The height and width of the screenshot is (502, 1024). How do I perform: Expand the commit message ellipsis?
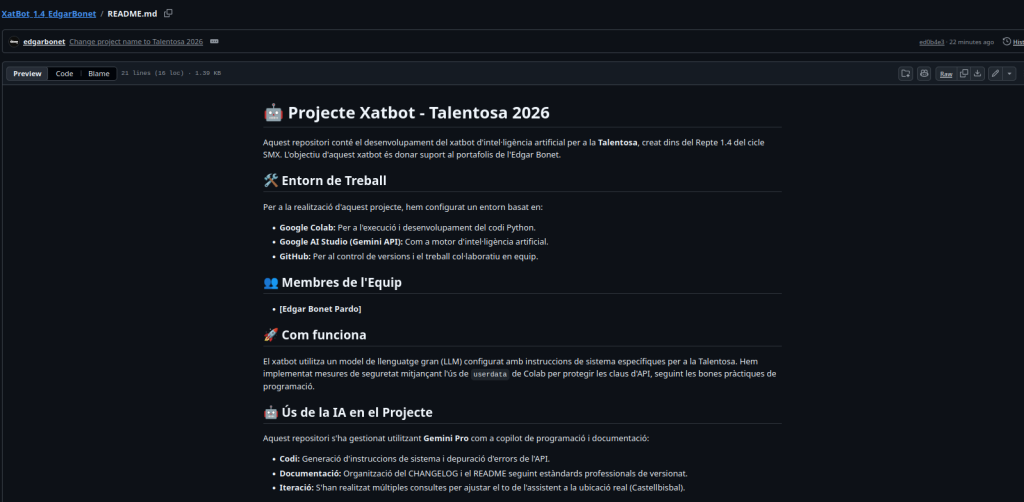214,42
